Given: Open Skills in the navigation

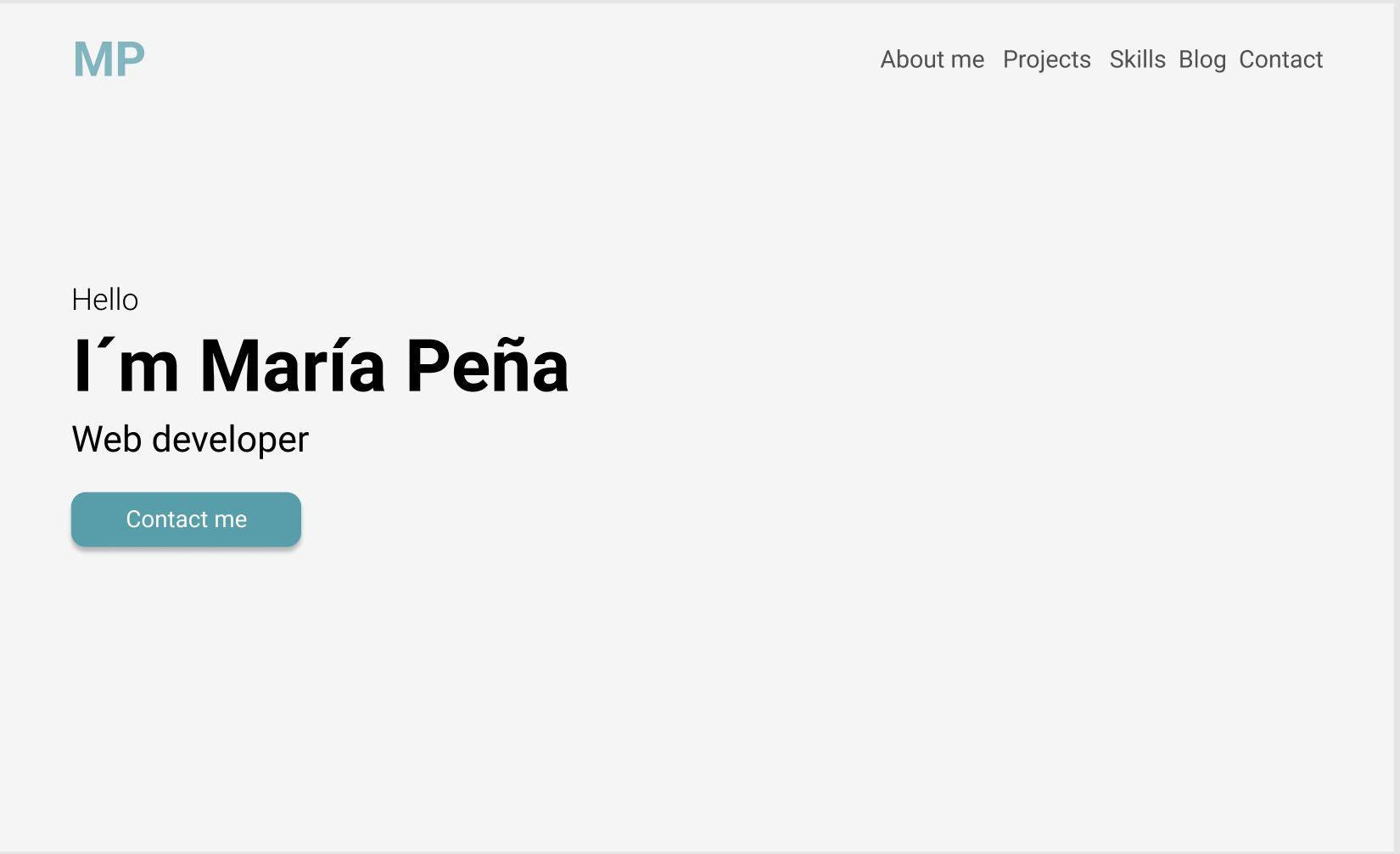Looking at the screenshot, I should 1137,59.
